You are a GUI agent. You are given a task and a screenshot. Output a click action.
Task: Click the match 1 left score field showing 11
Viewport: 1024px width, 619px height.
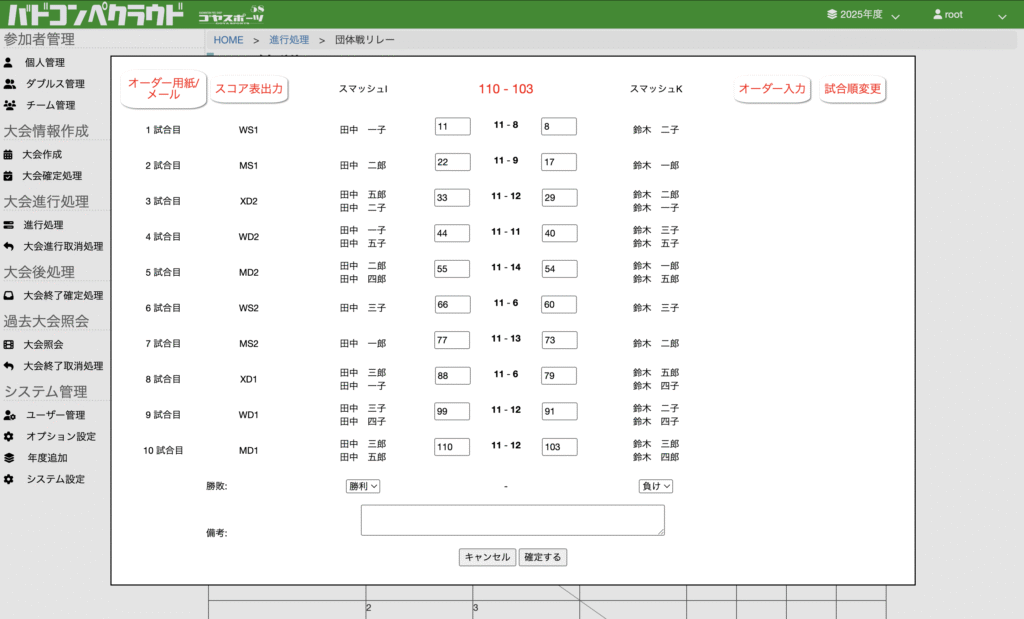coord(452,127)
